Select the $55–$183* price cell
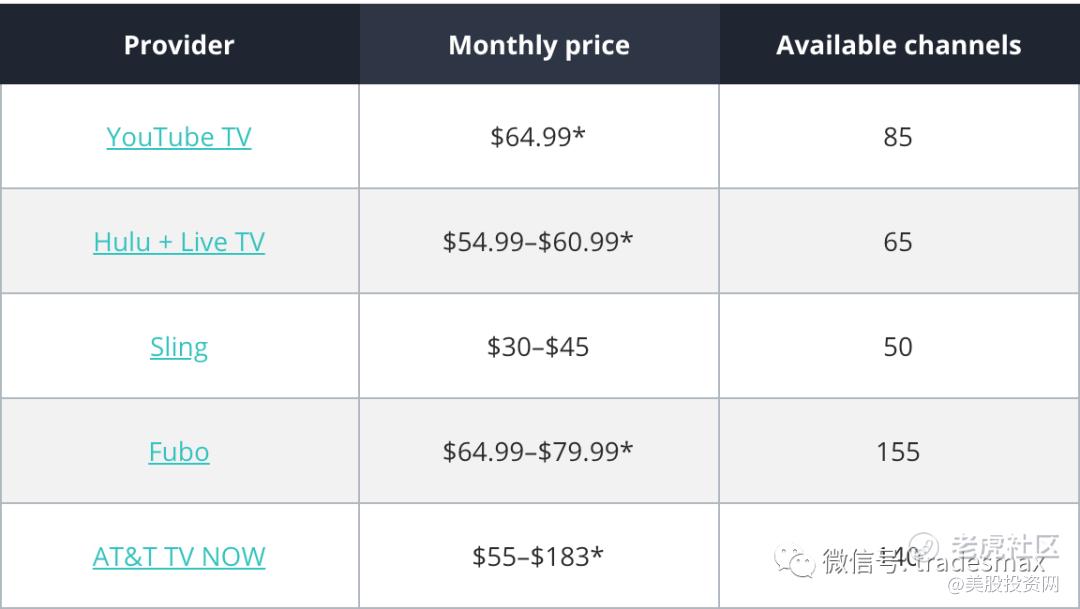Image resolution: width=1080 pixels, height=609 pixels. click(x=538, y=557)
